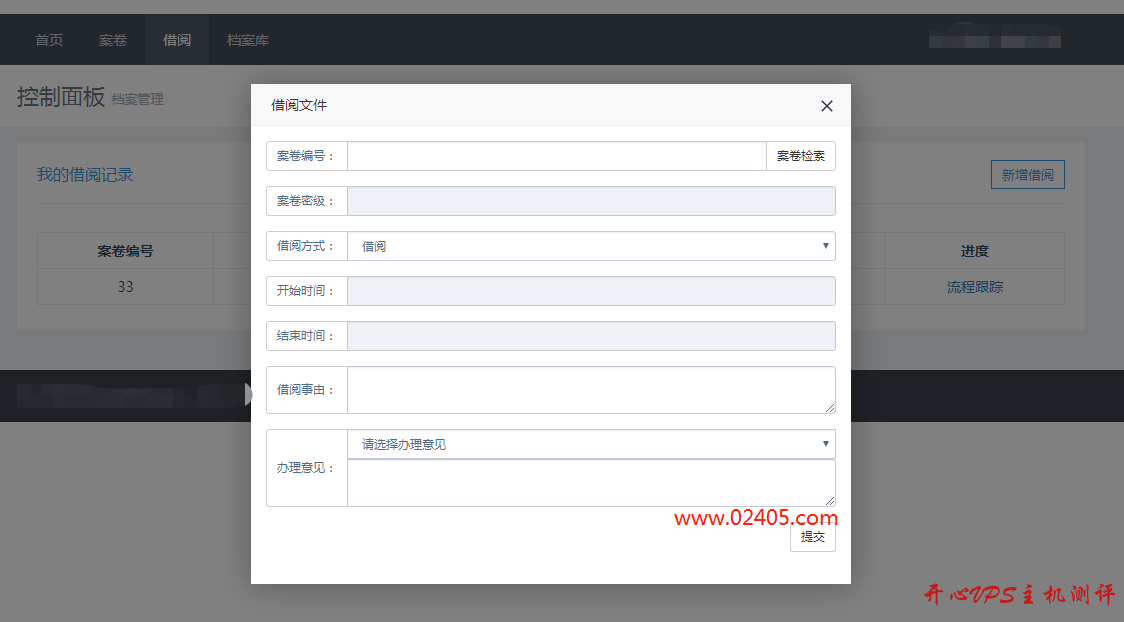Image resolution: width=1124 pixels, height=622 pixels.
Task: Close the 借阅文件 dialog
Action: click(x=826, y=105)
